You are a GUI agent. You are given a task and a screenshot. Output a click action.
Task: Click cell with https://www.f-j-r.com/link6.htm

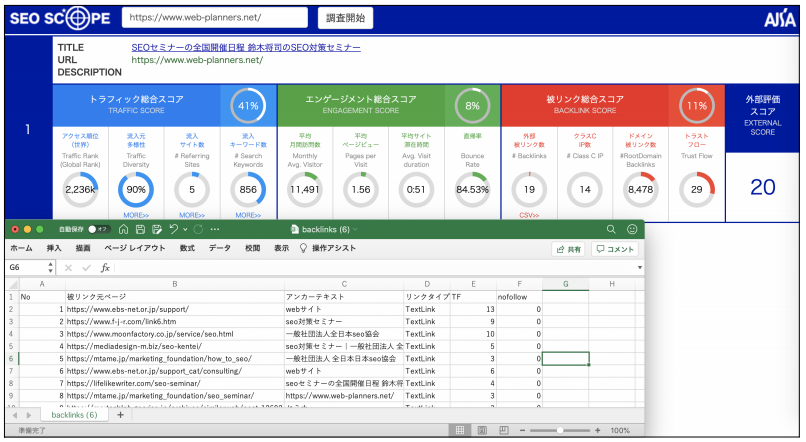[x=175, y=322]
